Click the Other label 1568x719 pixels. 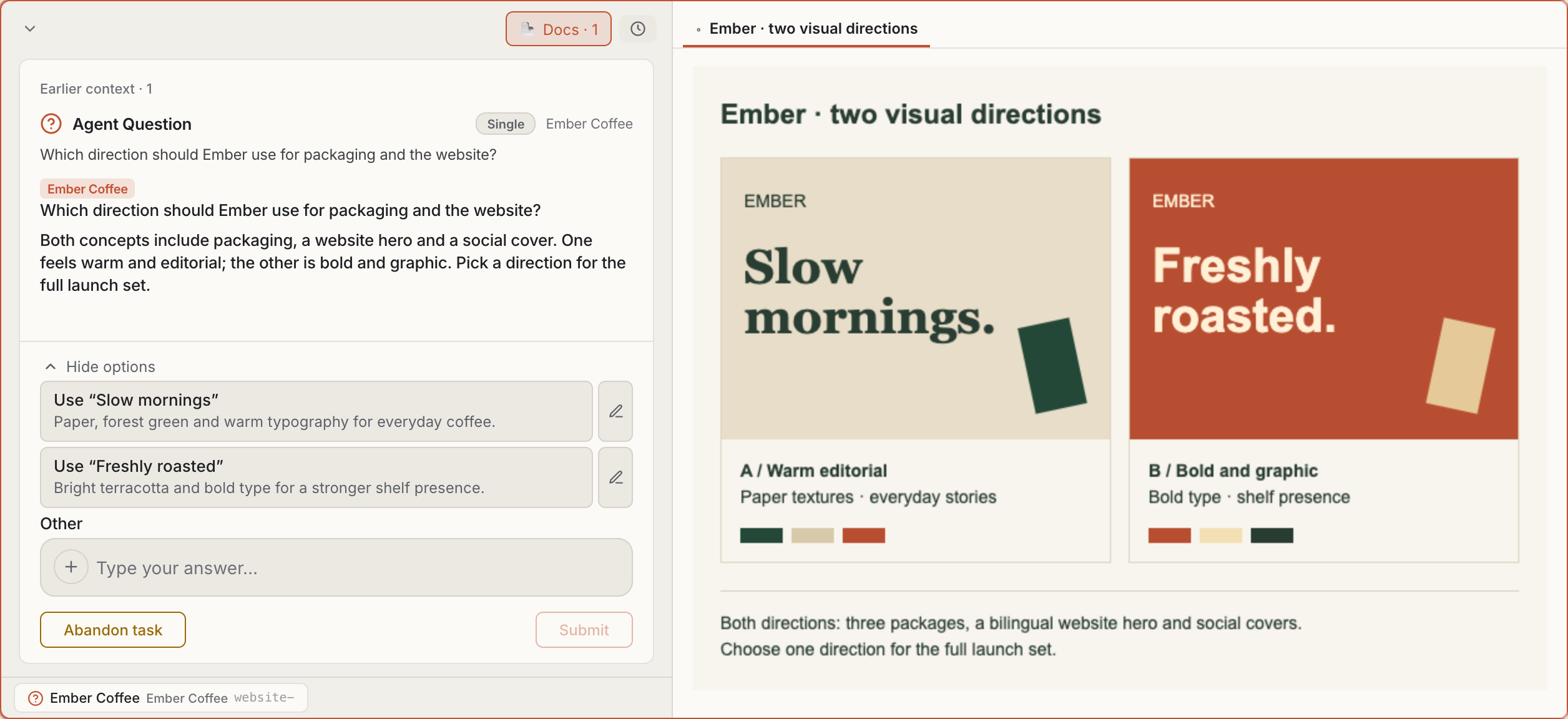(x=61, y=523)
